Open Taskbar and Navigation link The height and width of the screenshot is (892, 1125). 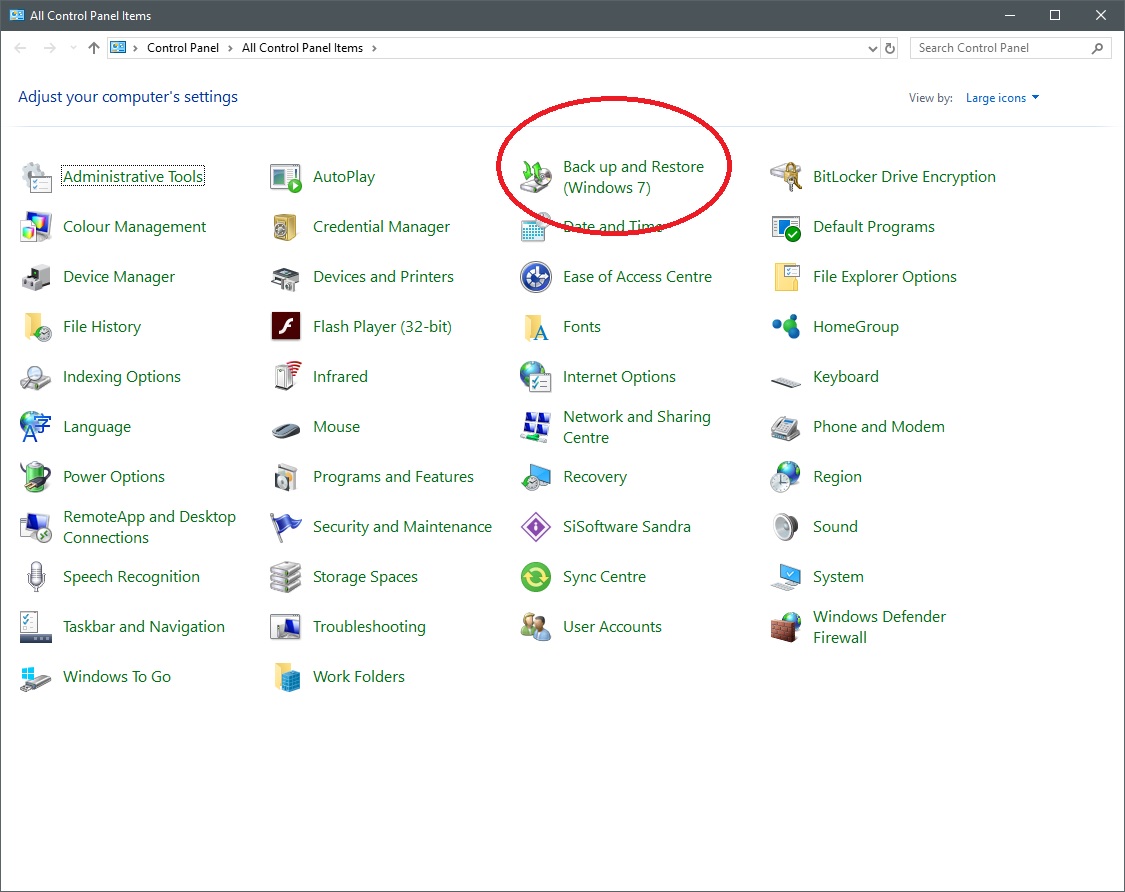[143, 627]
